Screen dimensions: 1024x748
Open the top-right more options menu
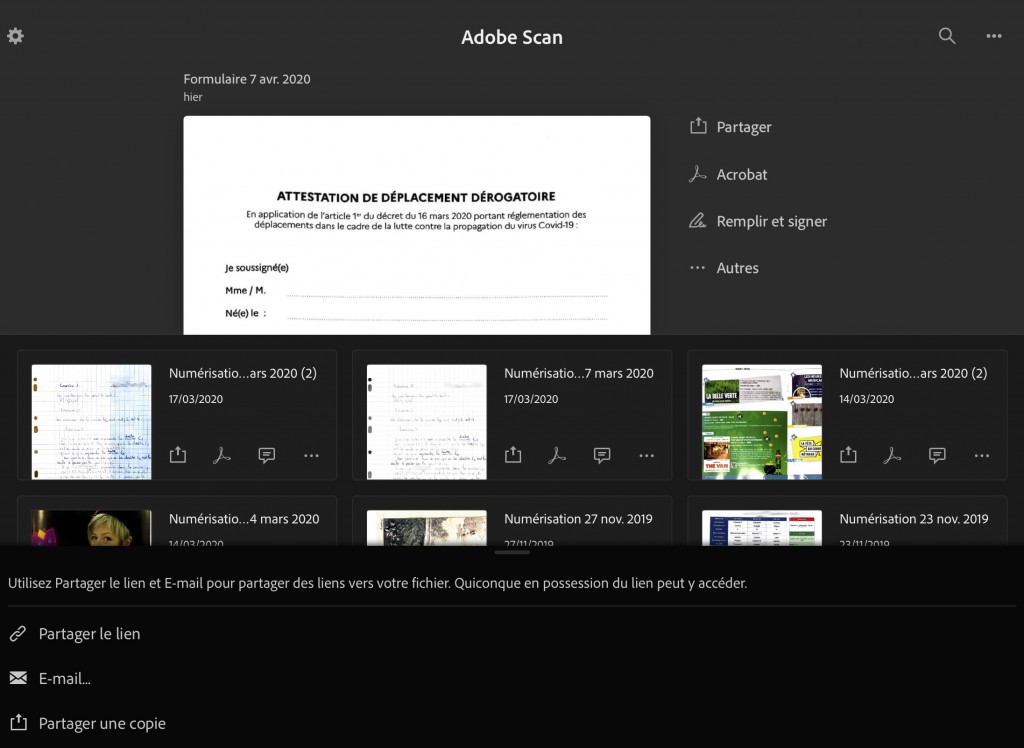993,36
